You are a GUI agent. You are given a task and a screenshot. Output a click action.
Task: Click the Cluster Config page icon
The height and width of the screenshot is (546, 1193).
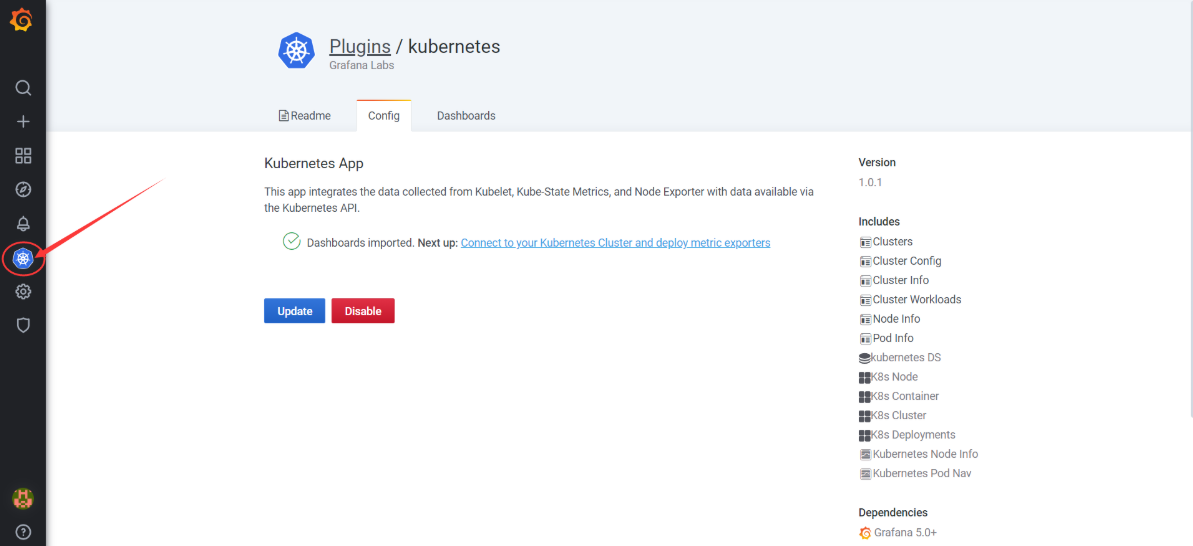coord(865,261)
